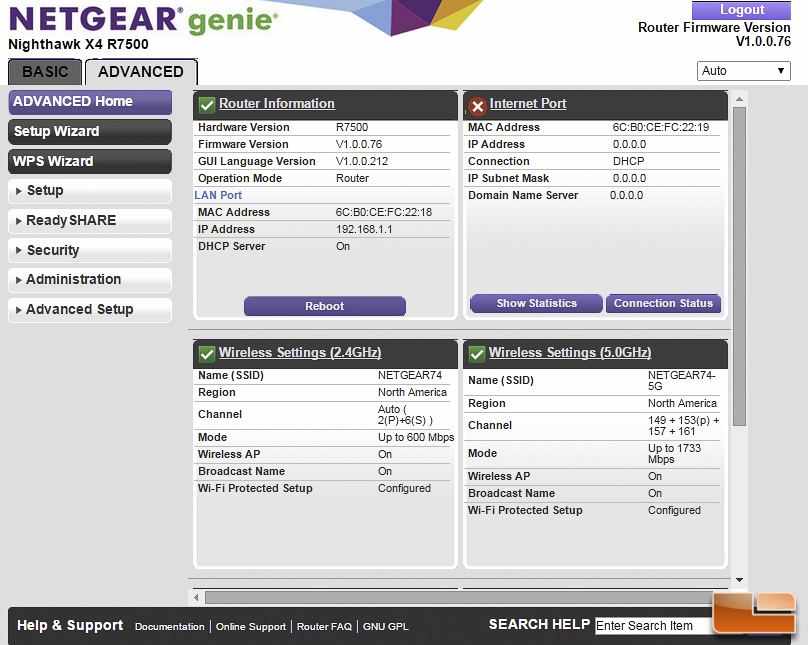Click the GUI Language Version V1.0.0.212 value

(x=362, y=161)
